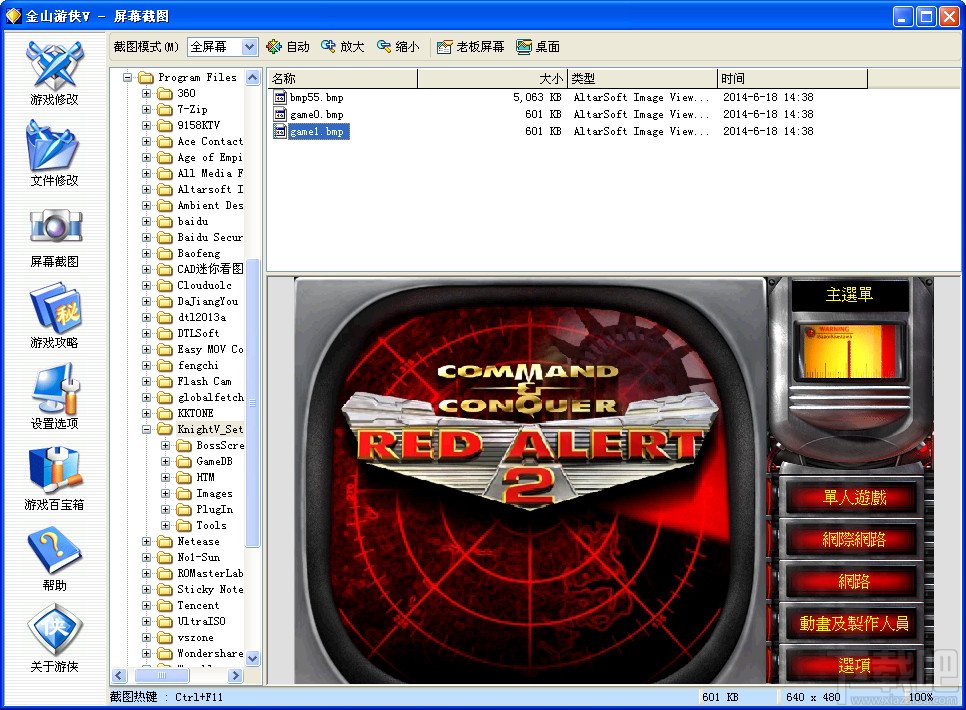Viewport: 966px width, 710px height.
Task: Open the 截图模式 dropdown
Action: pos(248,47)
